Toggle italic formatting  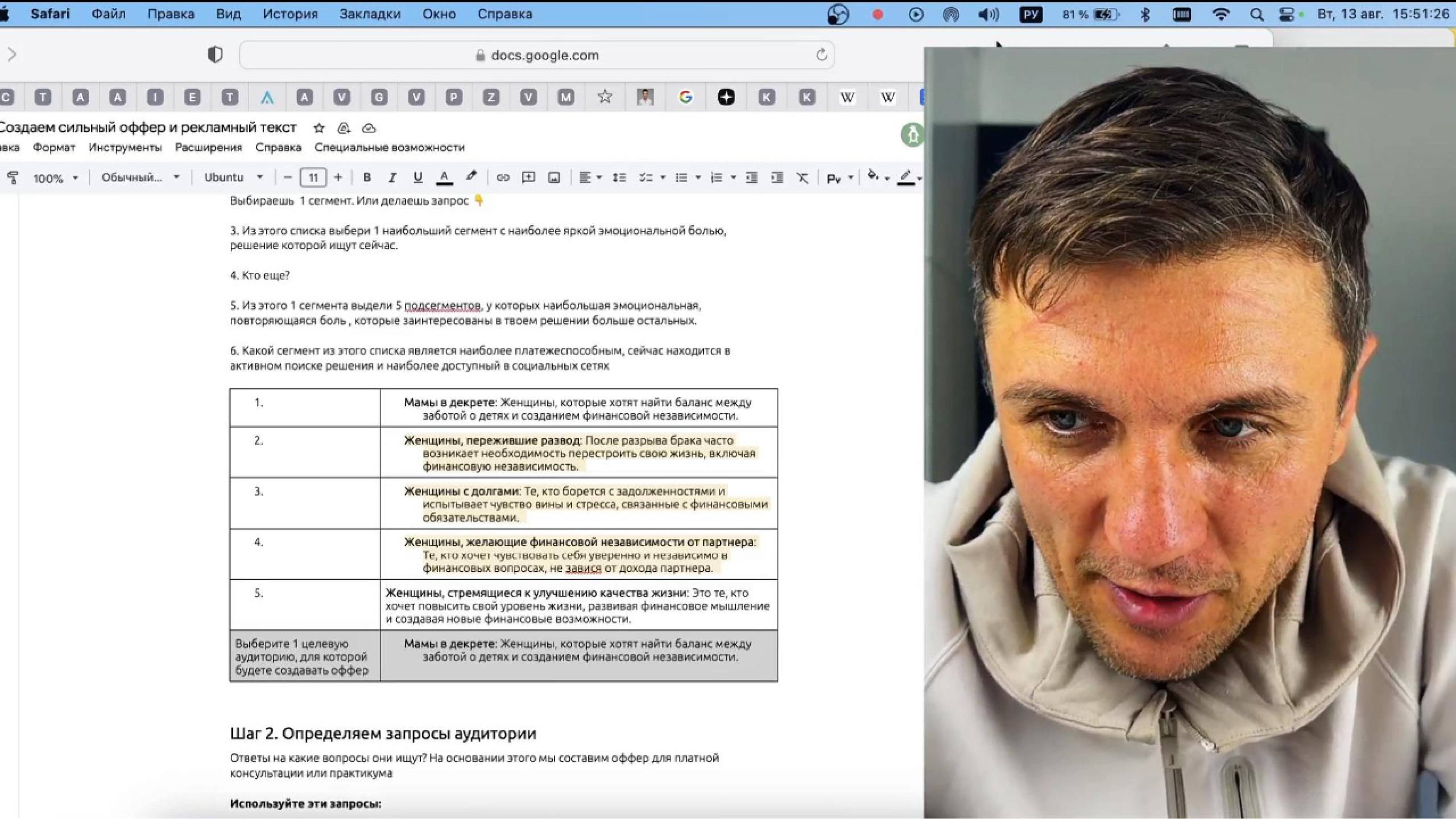click(x=392, y=177)
